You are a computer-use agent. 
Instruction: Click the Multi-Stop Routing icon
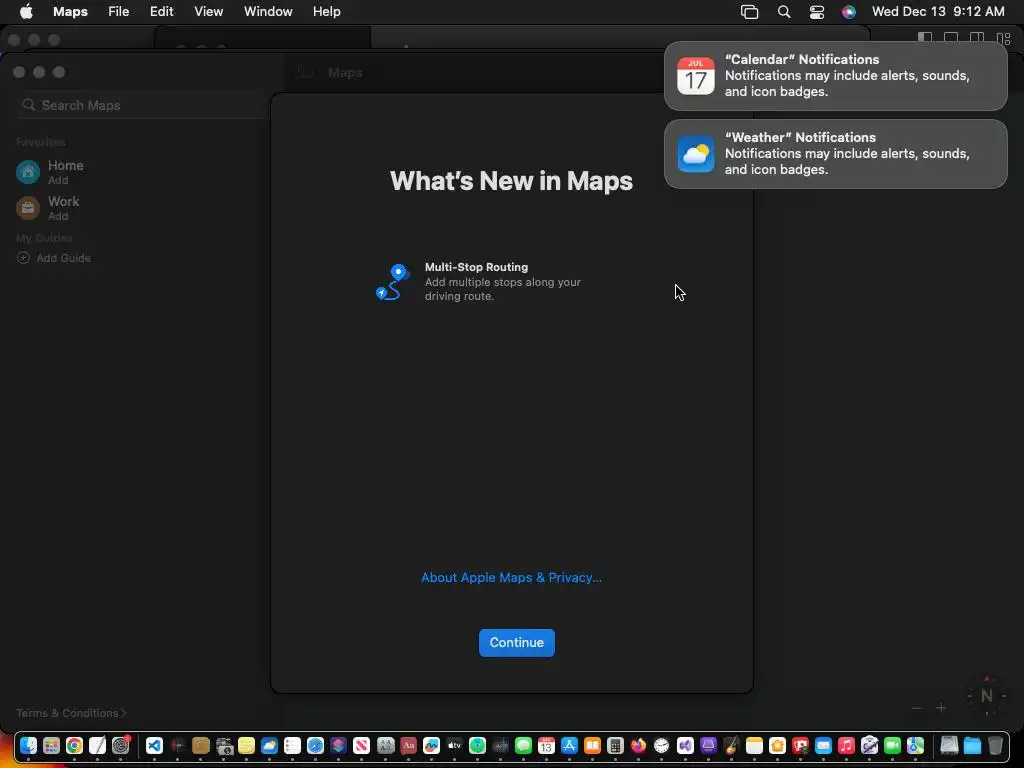(392, 281)
